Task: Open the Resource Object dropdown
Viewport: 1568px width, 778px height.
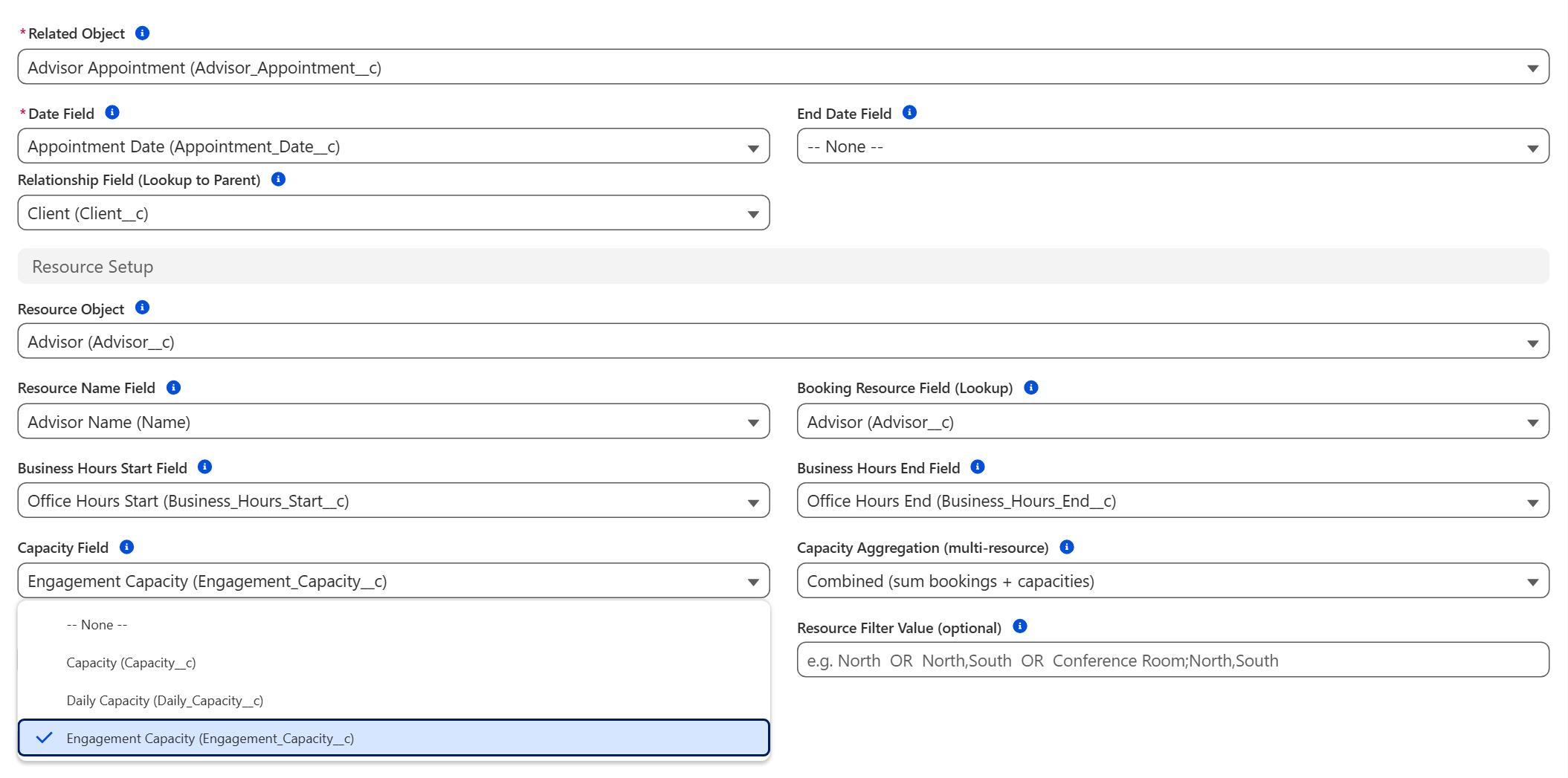Action: point(784,341)
